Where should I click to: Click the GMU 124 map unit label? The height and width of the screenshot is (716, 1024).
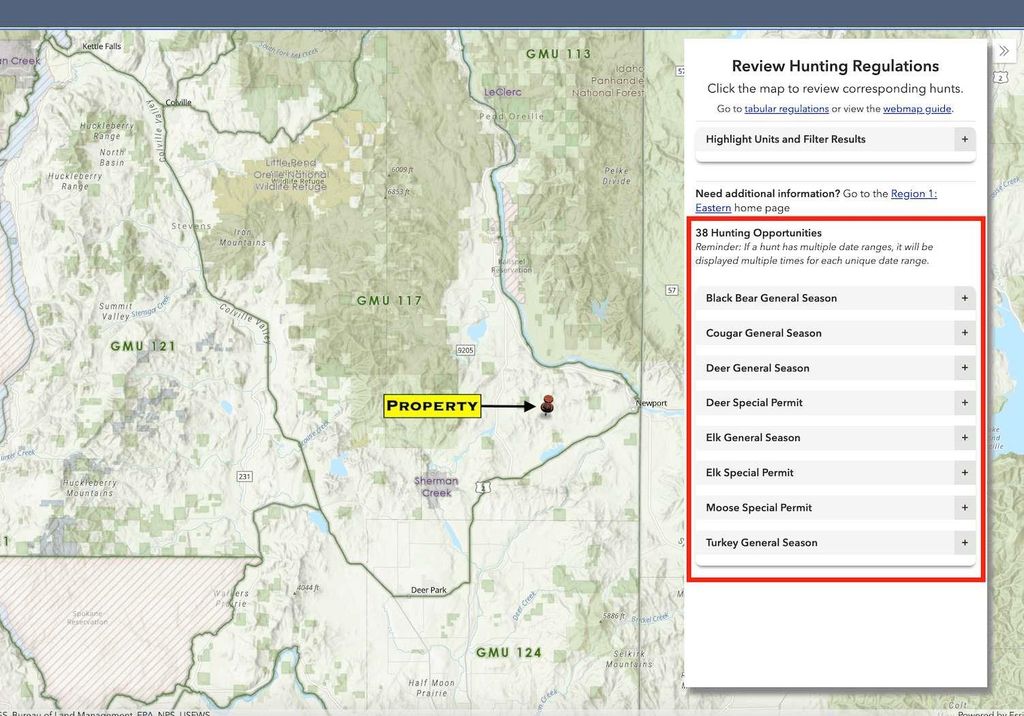(x=508, y=653)
